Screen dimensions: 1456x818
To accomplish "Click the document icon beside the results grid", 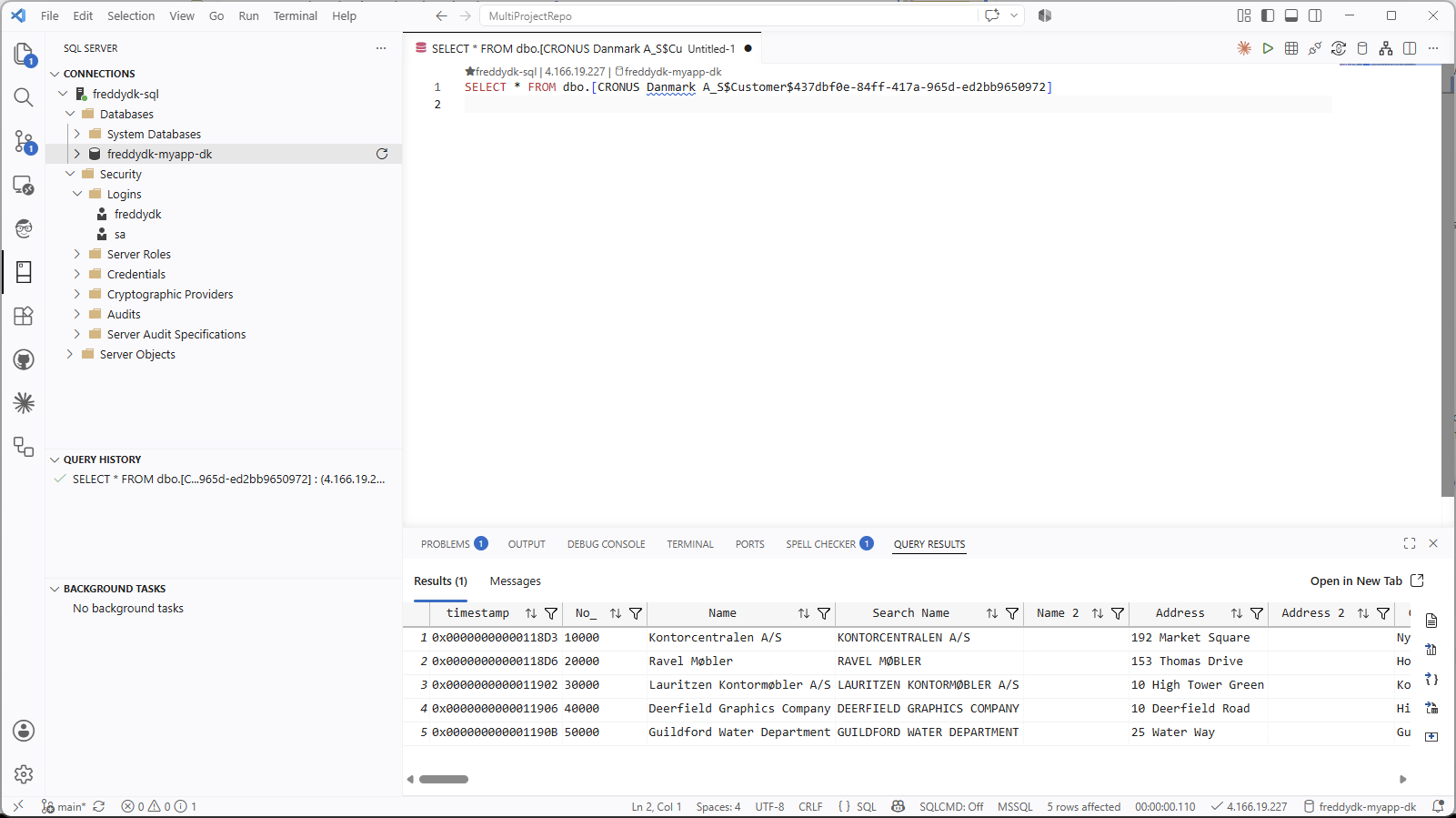I will tap(1431, 621).
